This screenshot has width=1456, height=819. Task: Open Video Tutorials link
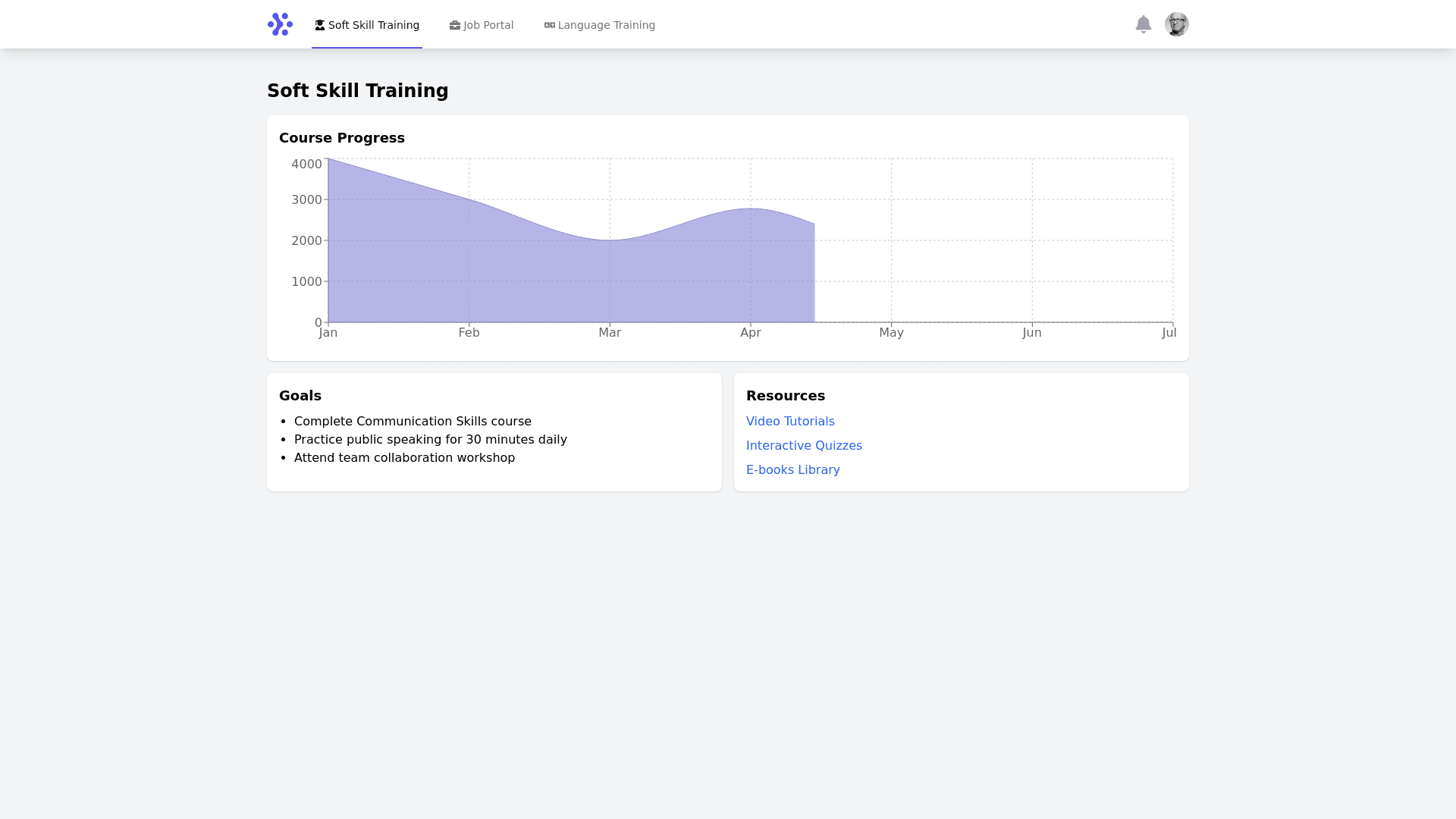(790, 421)
